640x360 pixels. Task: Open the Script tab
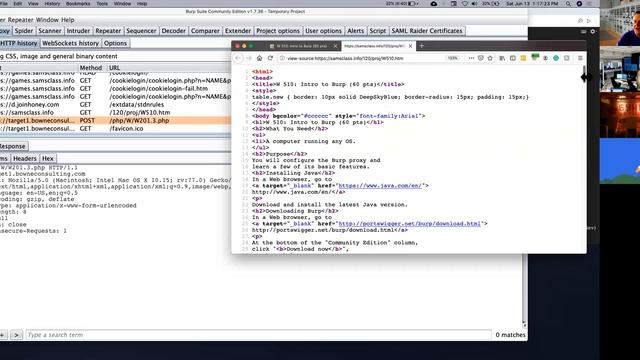(378, 31)
